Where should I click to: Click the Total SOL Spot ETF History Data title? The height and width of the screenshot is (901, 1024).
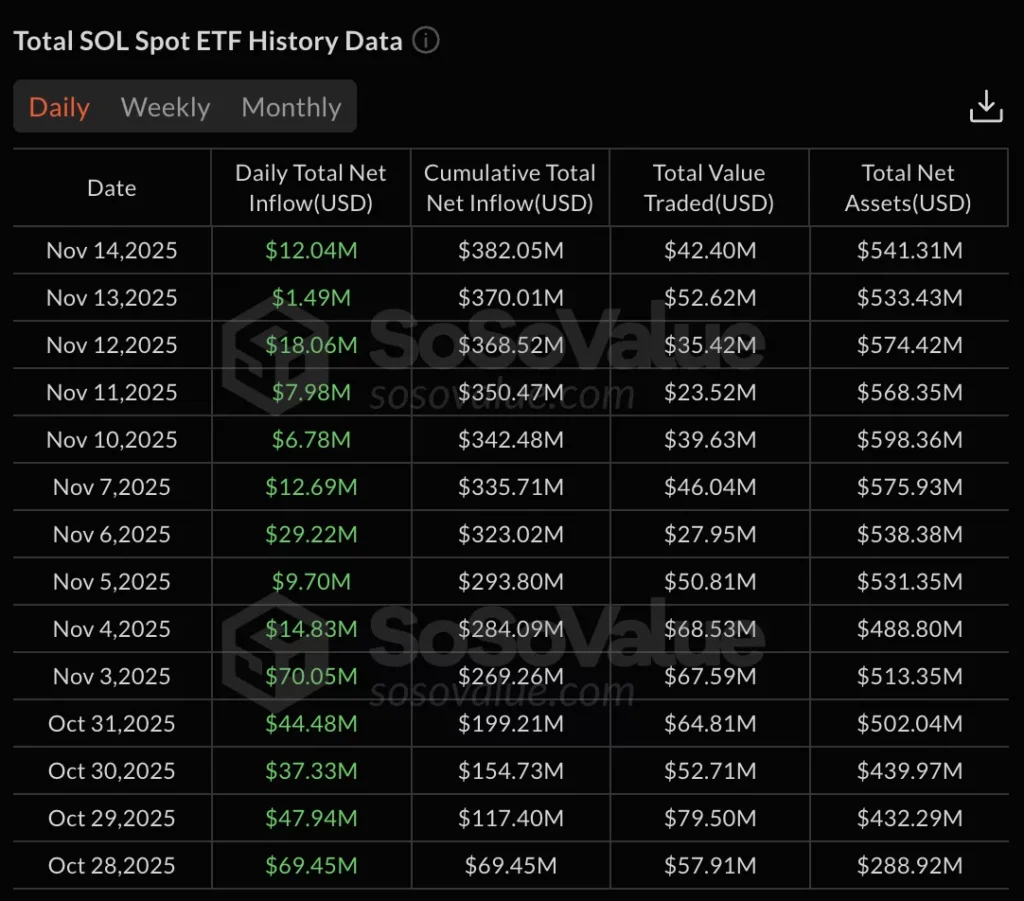pyautogui.click(x=206, y=41)
